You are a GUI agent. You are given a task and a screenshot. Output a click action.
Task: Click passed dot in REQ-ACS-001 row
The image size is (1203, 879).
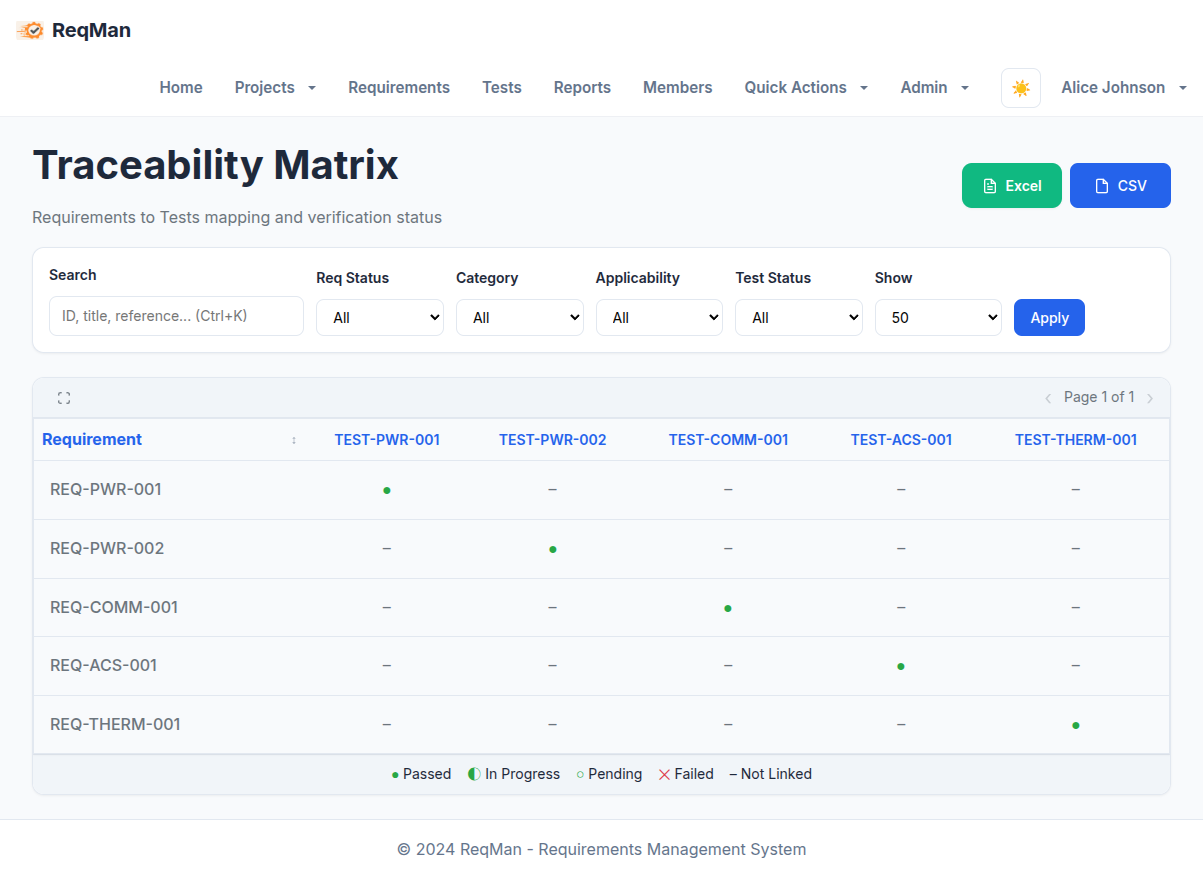(901, 666)
